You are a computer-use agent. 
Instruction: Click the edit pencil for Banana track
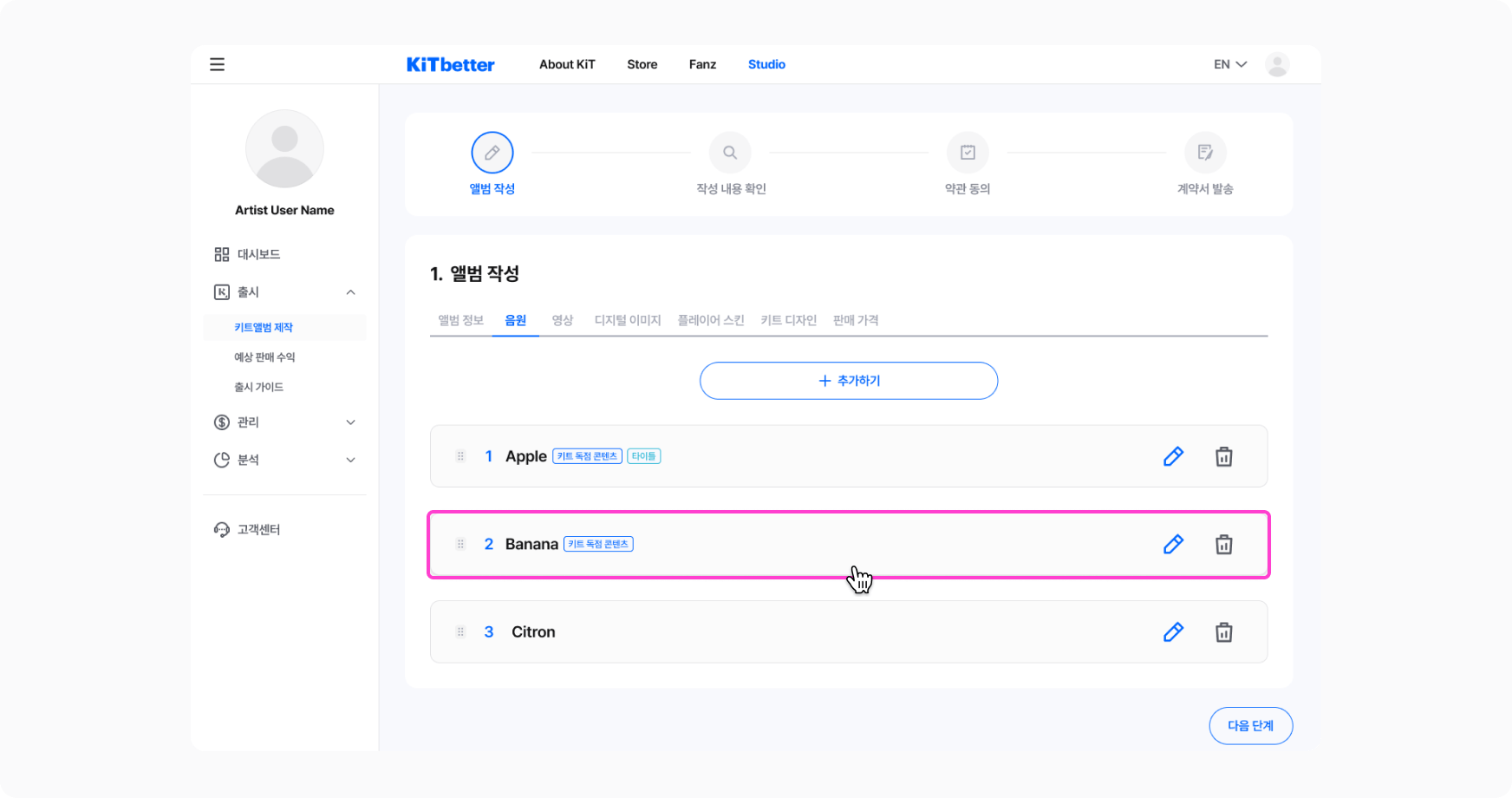pos(1173,544)
